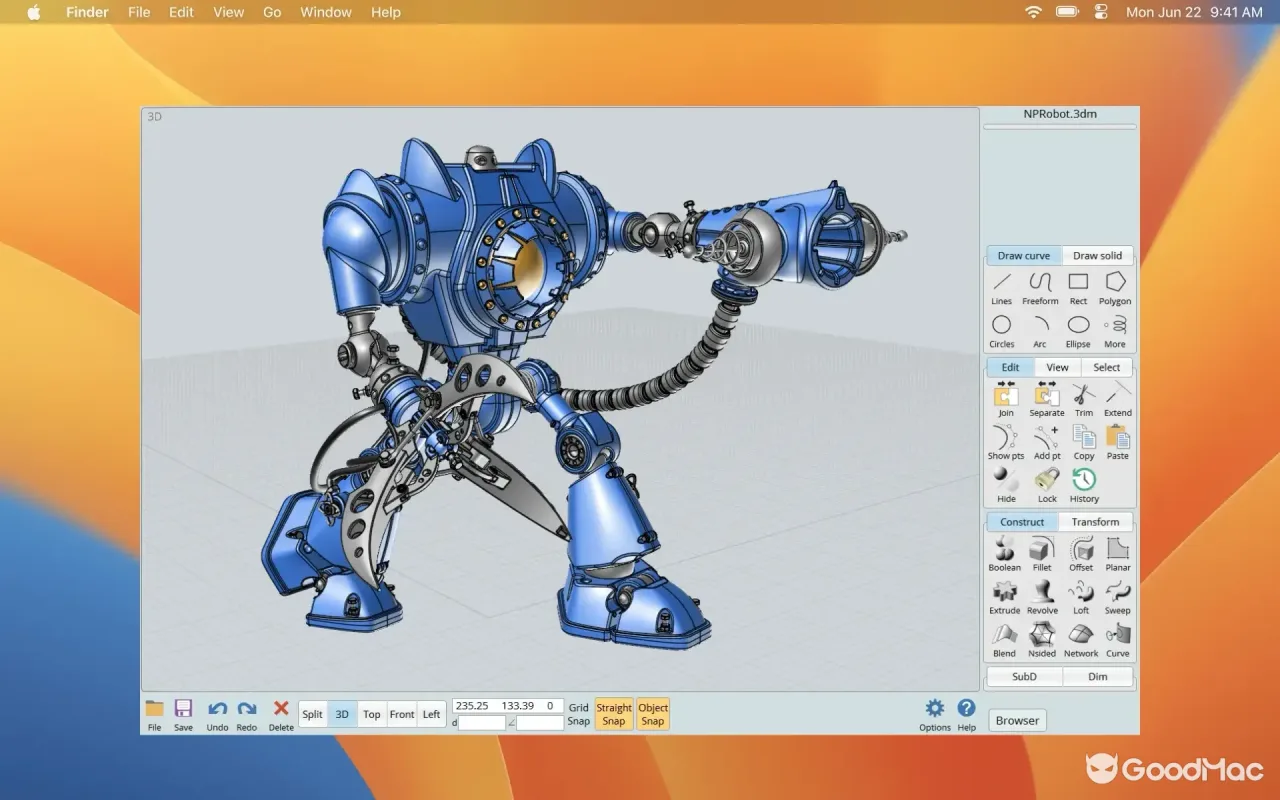Select the Fillet tool
The height and width of the screenshot is (800, 1280).
pyautogui.click(x=1042, y=554)
